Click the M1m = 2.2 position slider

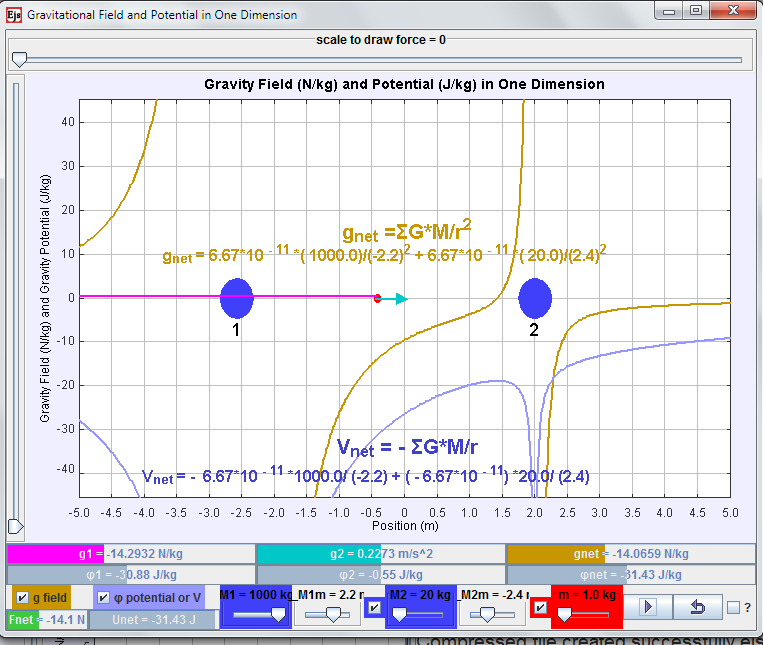click(x=327, y=615)
